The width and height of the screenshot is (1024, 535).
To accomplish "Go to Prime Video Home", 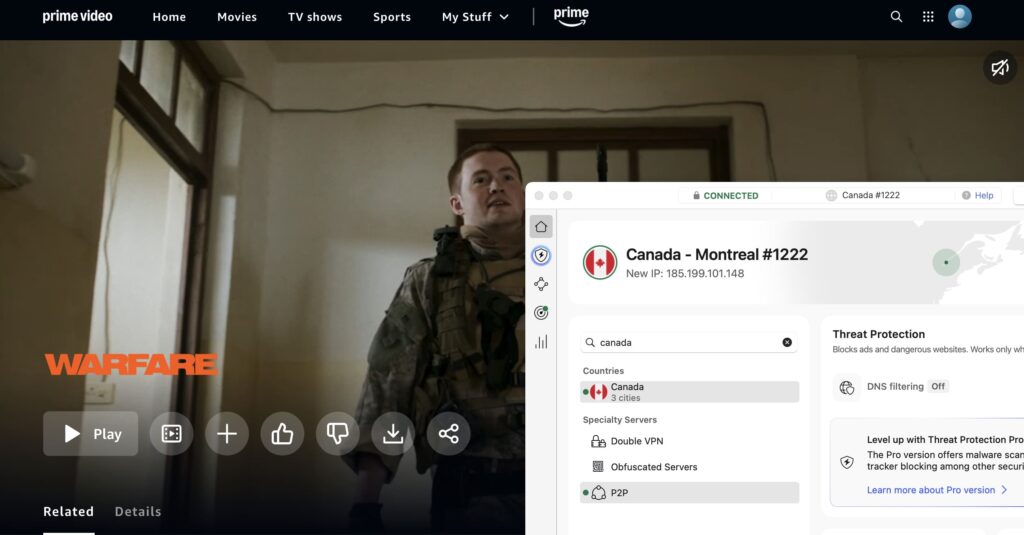I will coord(169,17).
